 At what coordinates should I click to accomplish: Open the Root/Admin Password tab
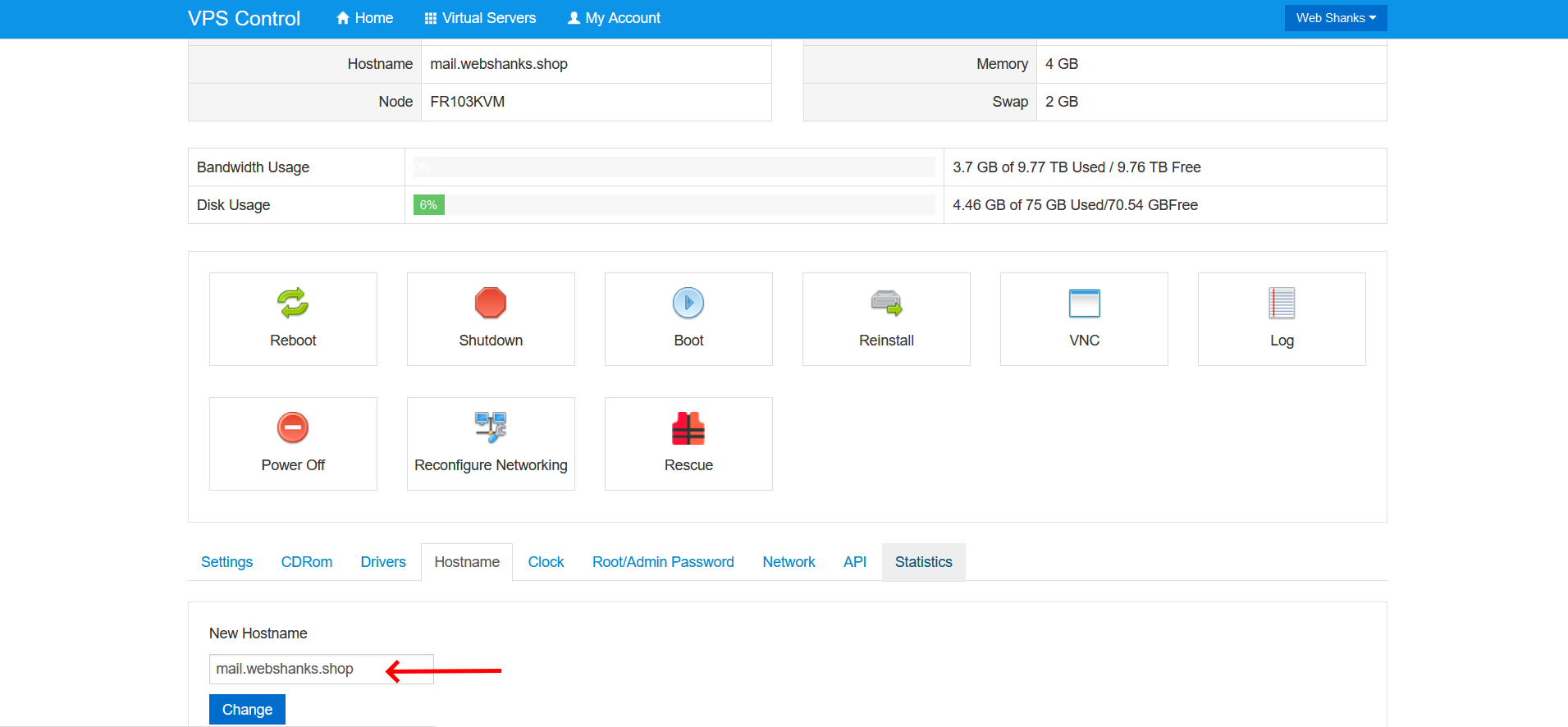tap(663, 562)
